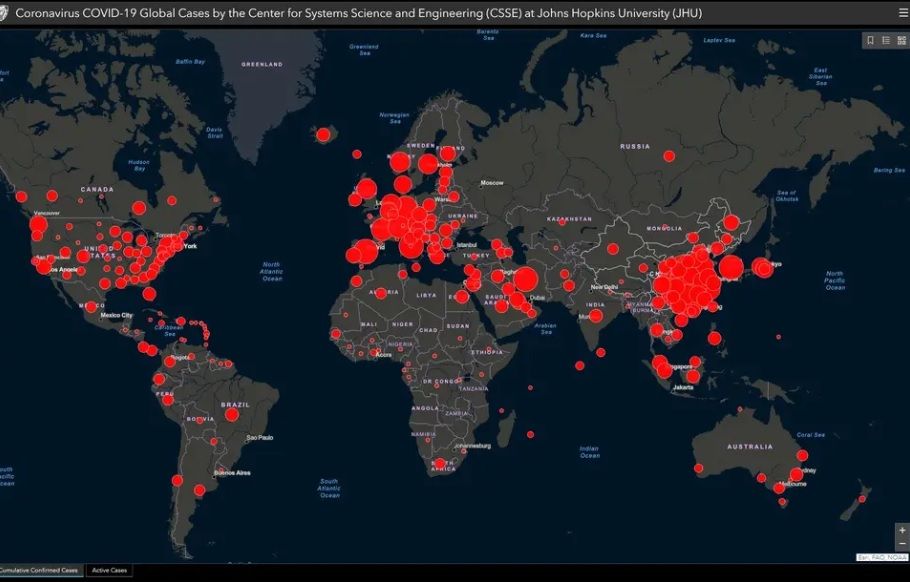The width and height of the screenshot is (910, 582).
Task: Select the red marker in western Australia
Action: point(699,468)
